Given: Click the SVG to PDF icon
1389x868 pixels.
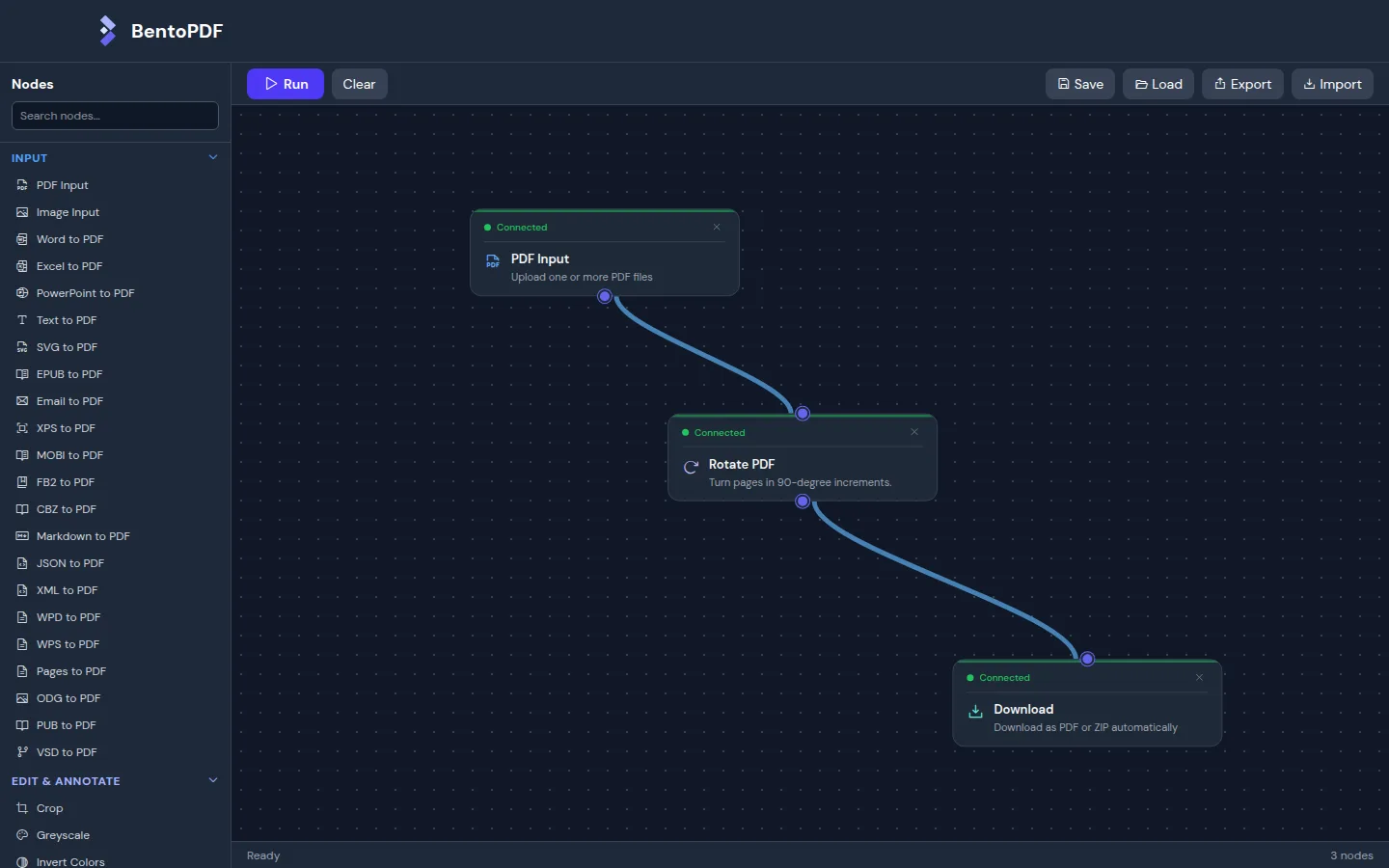Looking at the screenshot, I should point(22,347).
